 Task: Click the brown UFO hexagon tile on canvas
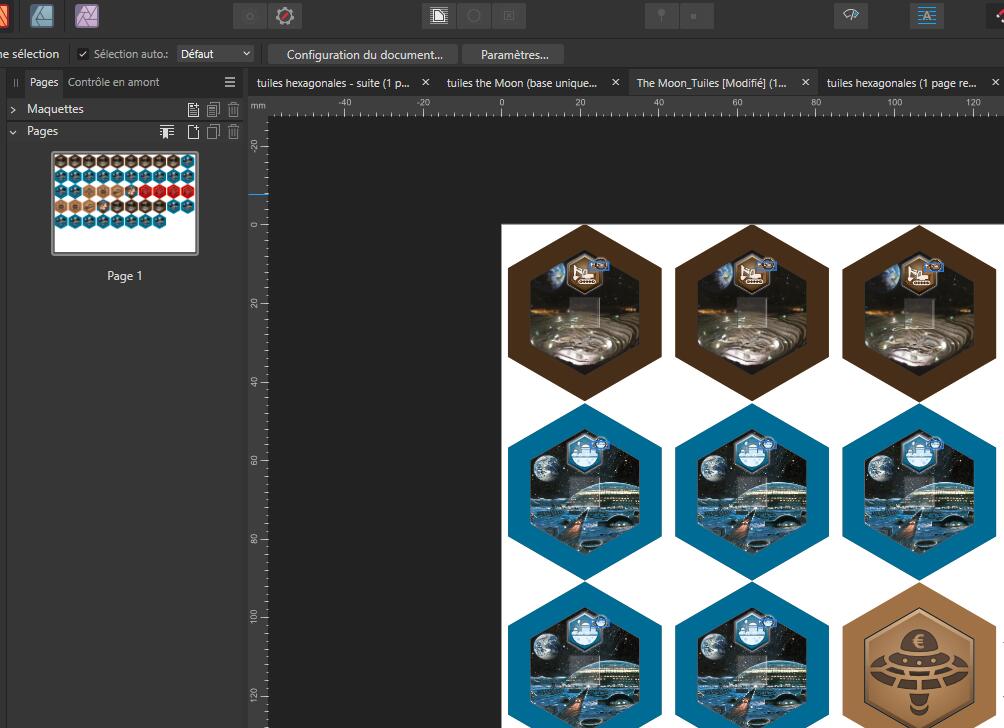(919, 662)
